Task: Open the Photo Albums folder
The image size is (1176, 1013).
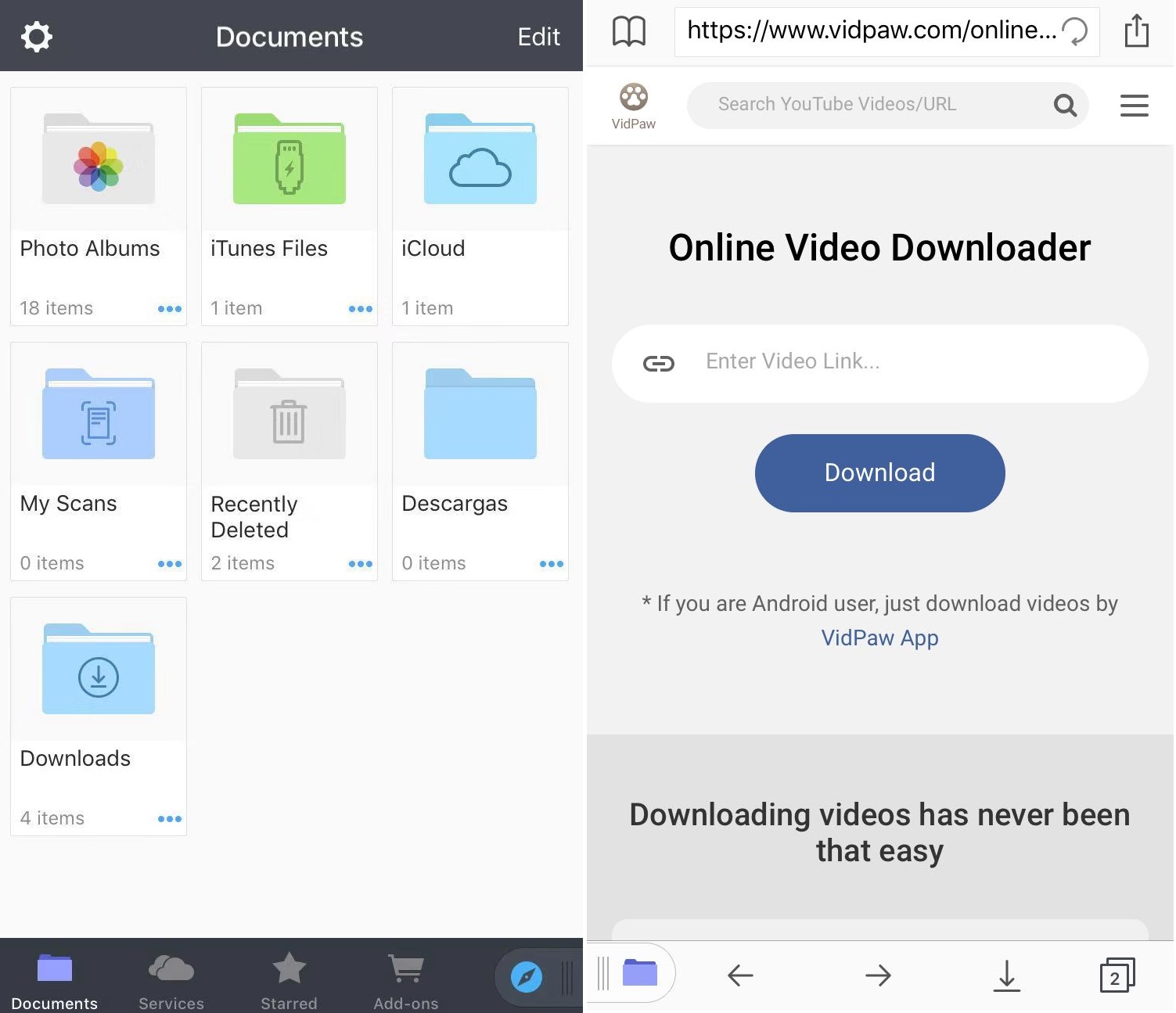Action: coord(99,207)
